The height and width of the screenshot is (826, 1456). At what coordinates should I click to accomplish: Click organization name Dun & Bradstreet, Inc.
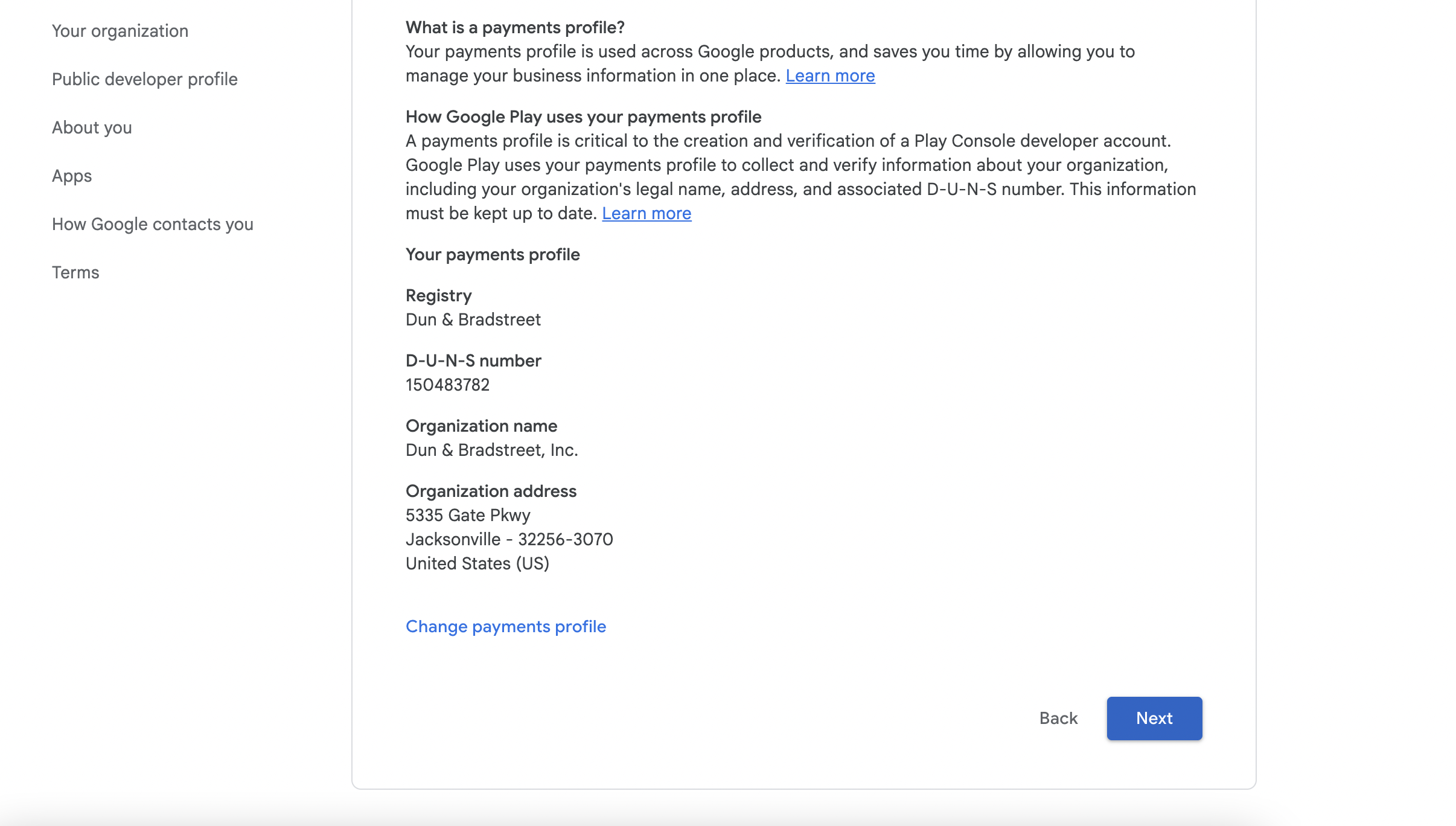pos(491,450)
